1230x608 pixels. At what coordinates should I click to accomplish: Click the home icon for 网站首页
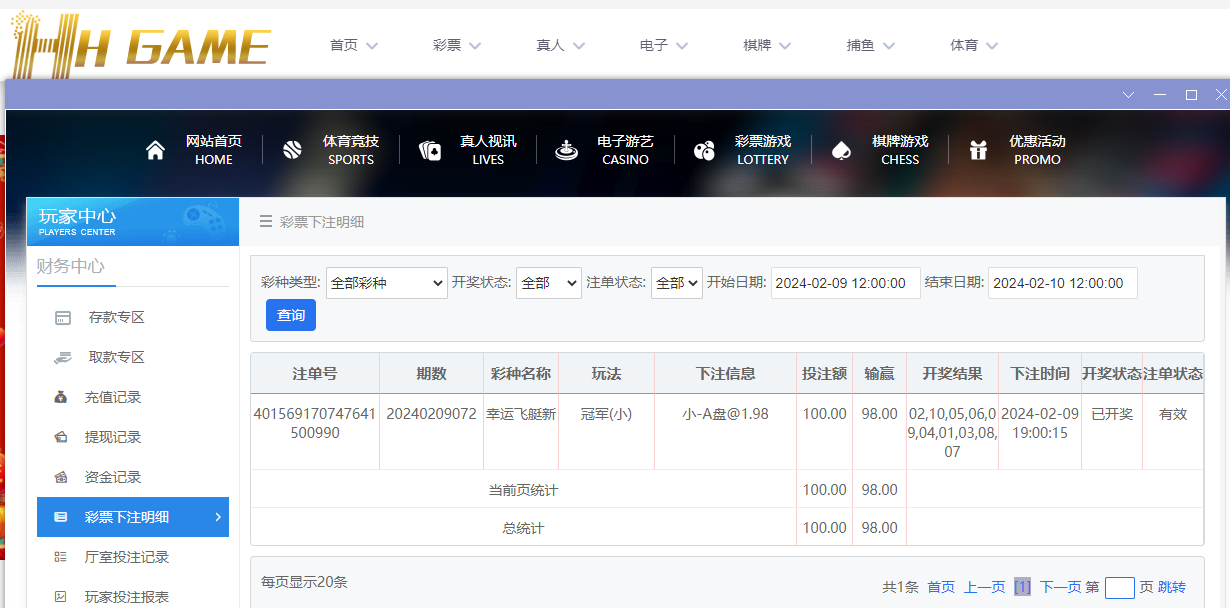click(x=155, y=150)
